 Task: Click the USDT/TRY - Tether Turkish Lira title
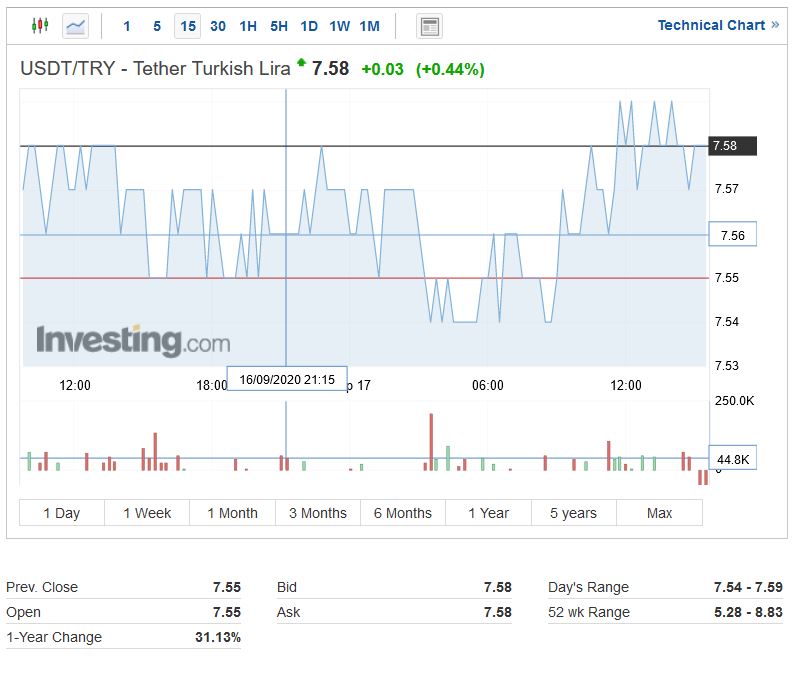point(155,68)
